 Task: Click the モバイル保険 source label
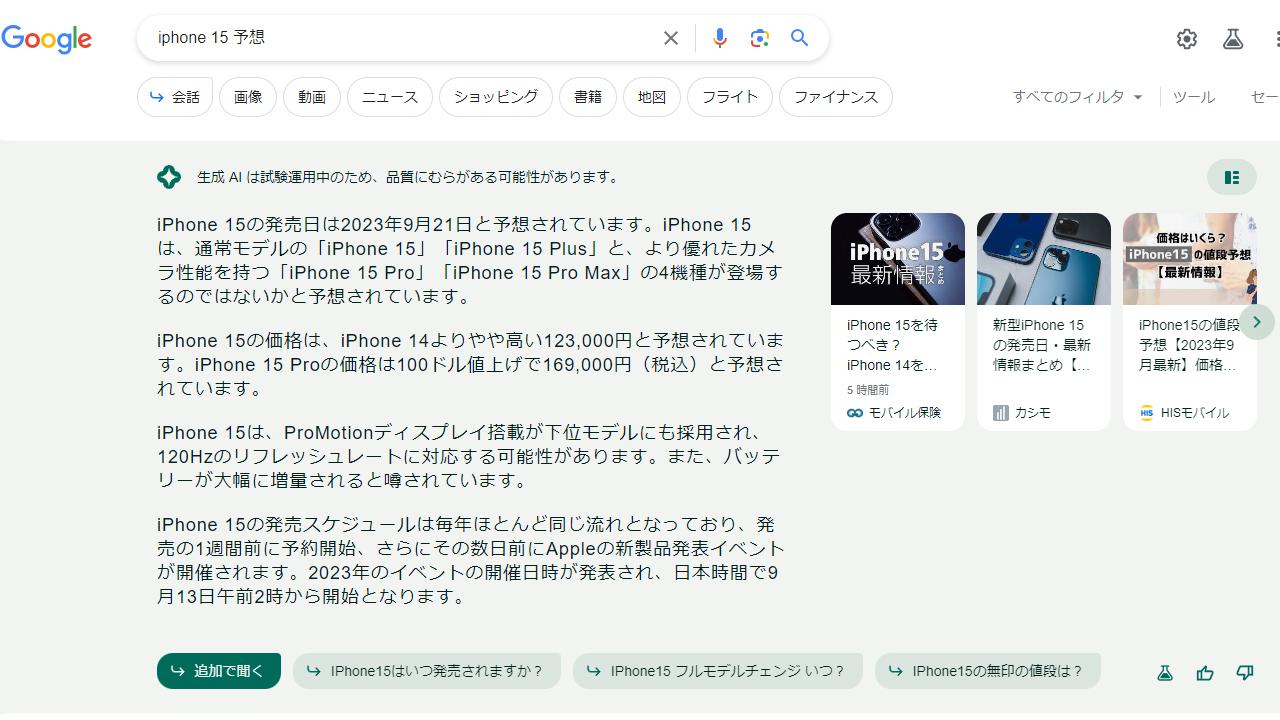905,413
